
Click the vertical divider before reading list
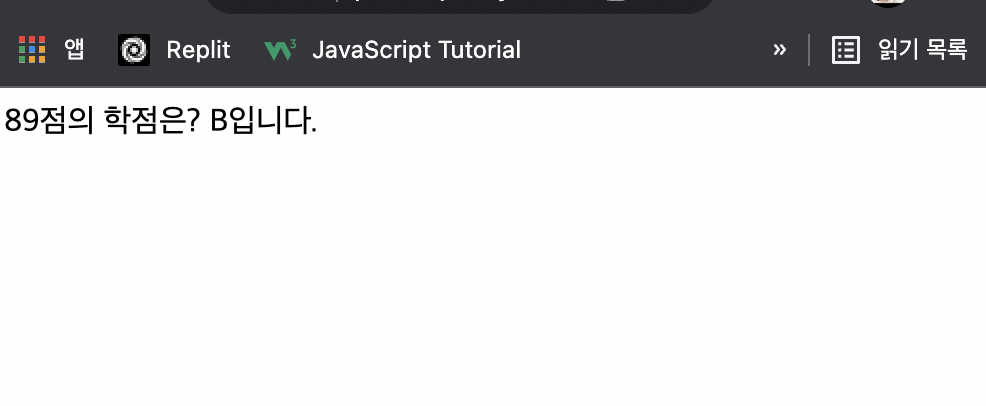pyautogui.click(x=809, y=49)
